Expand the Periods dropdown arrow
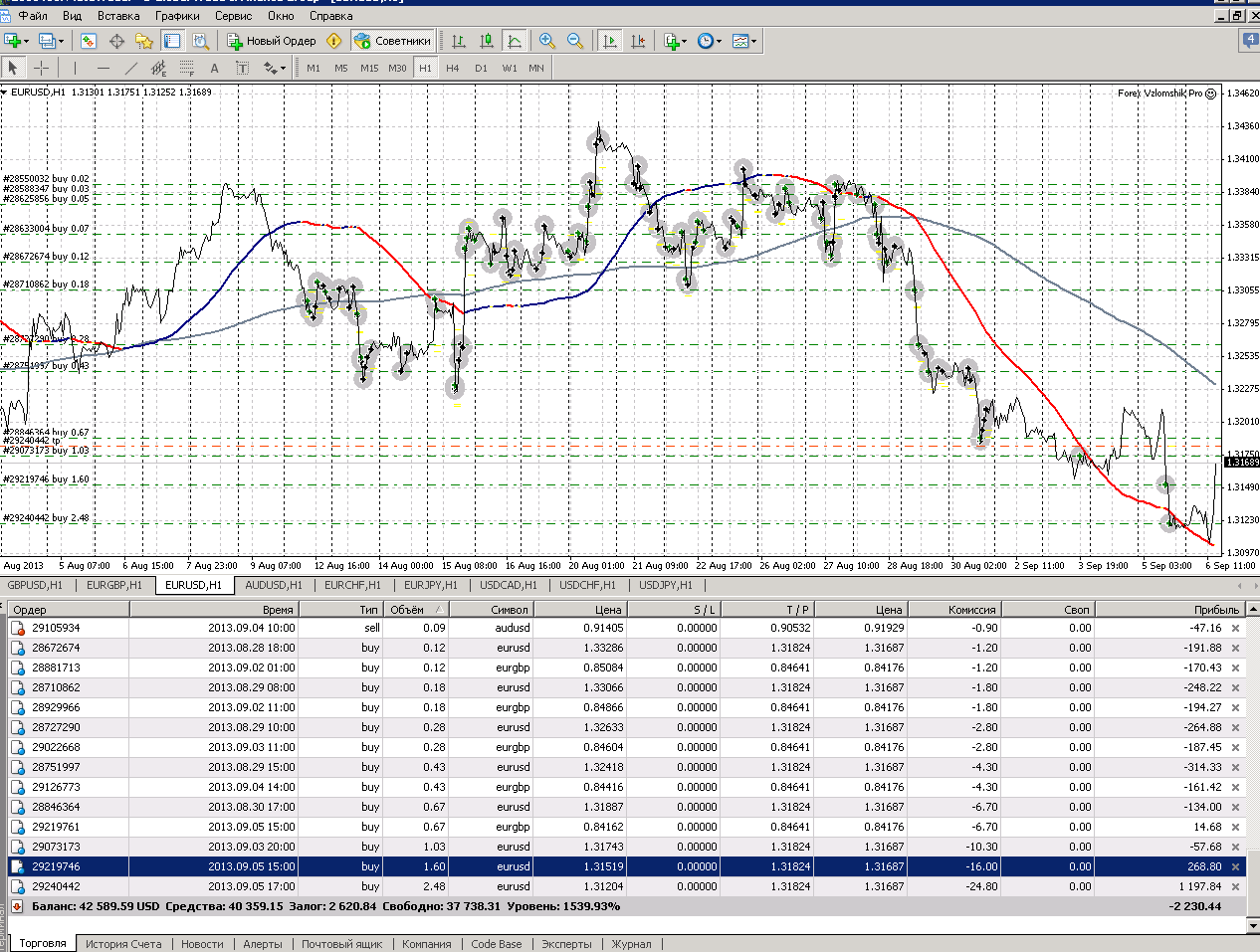The height and width of the screenshot is (952, 1260). coord(719,41)
